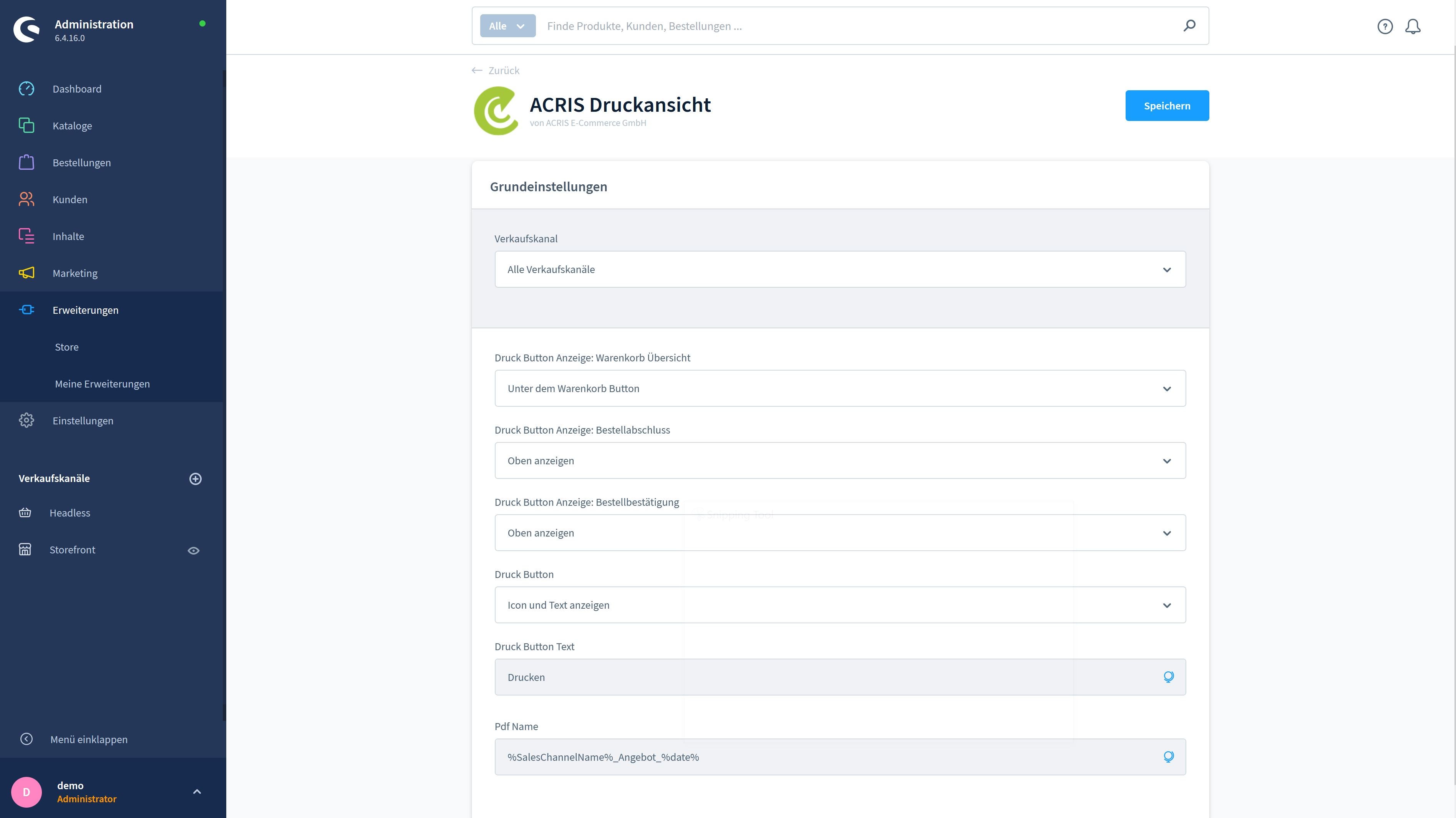The width and height of the screenshot is (1456, 818).
Task: Click the green online status dot
Action: (202, 24)
